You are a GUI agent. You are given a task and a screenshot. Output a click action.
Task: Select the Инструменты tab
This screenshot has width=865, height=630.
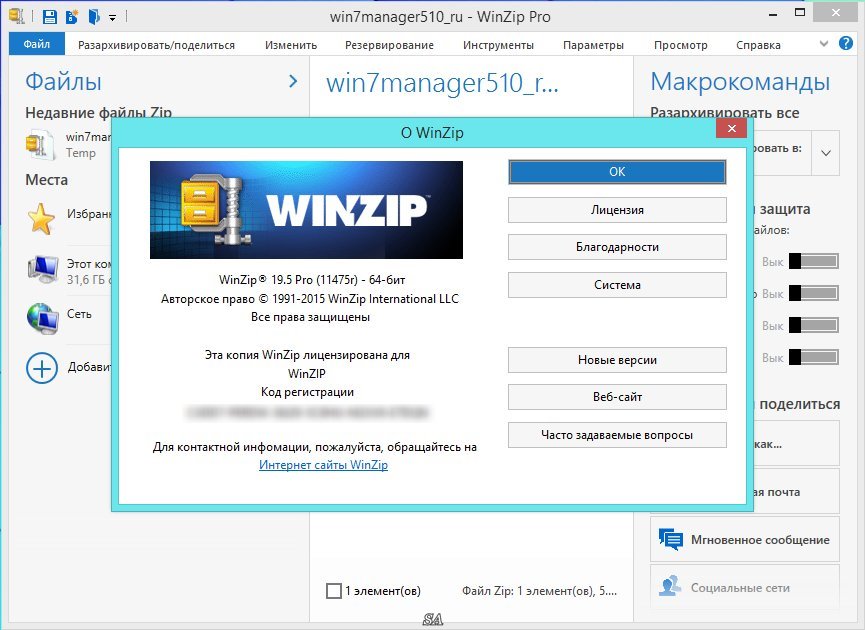(x=498, y=45)
